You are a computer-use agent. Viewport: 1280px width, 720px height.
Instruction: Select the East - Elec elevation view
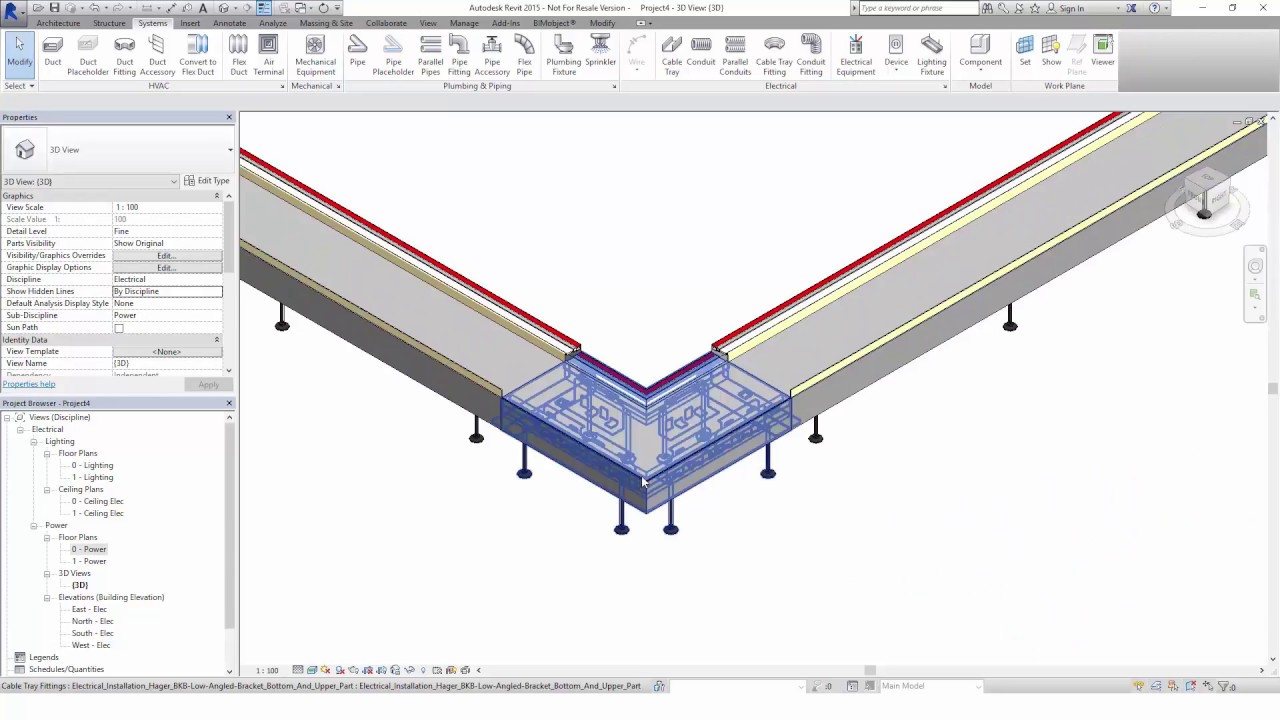point(89,609)
